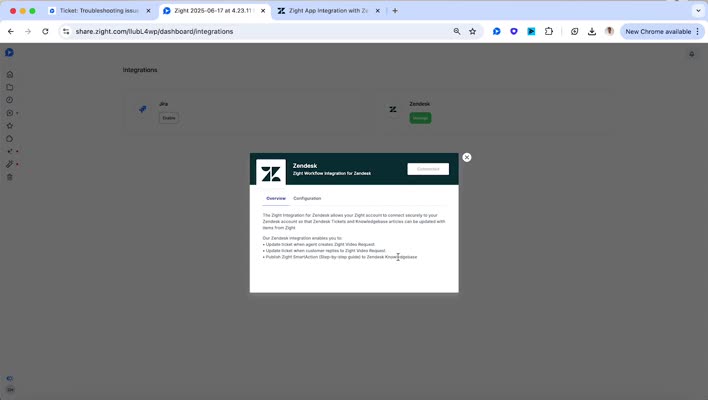Open the Chrome three-dot menu
The image size is (708, 400).
tap(698, 31)
